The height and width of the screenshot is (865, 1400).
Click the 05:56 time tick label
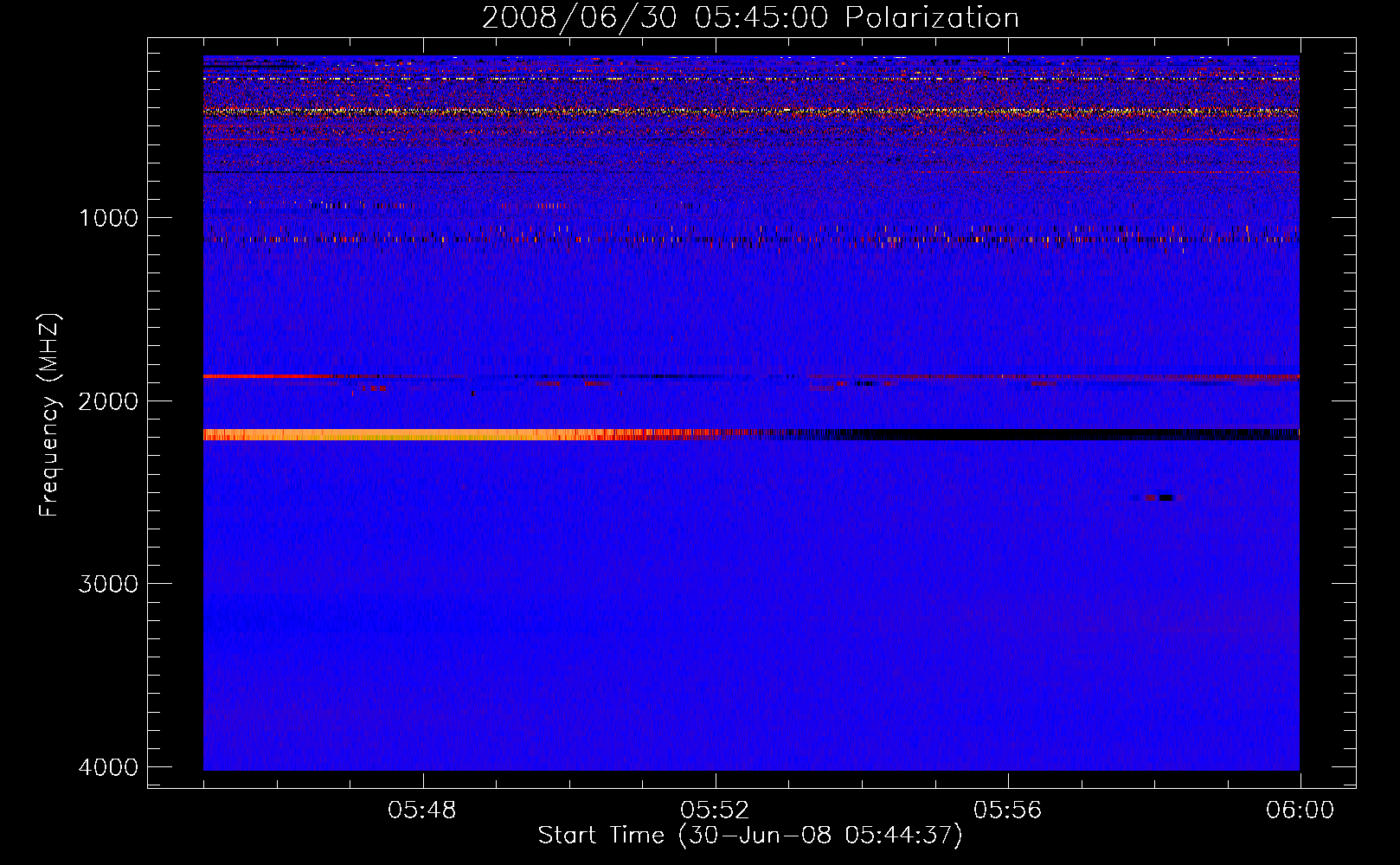tap(1007, 811)
